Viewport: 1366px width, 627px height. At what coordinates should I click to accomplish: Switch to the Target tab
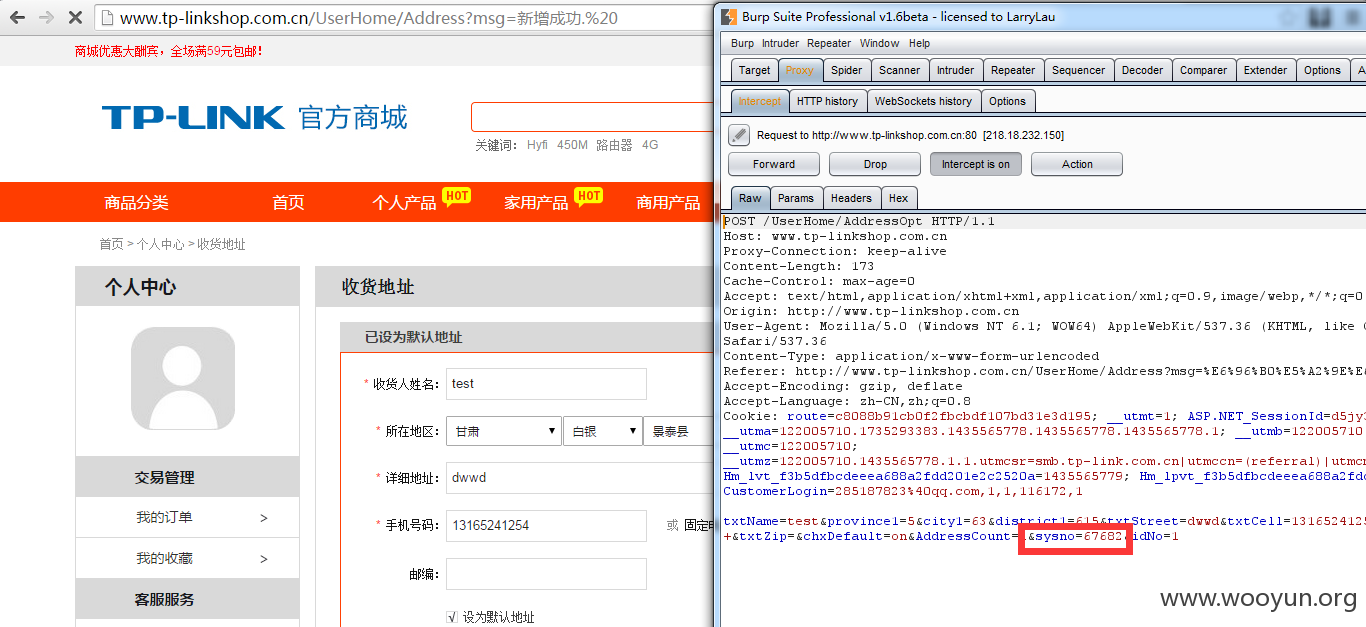754,70
